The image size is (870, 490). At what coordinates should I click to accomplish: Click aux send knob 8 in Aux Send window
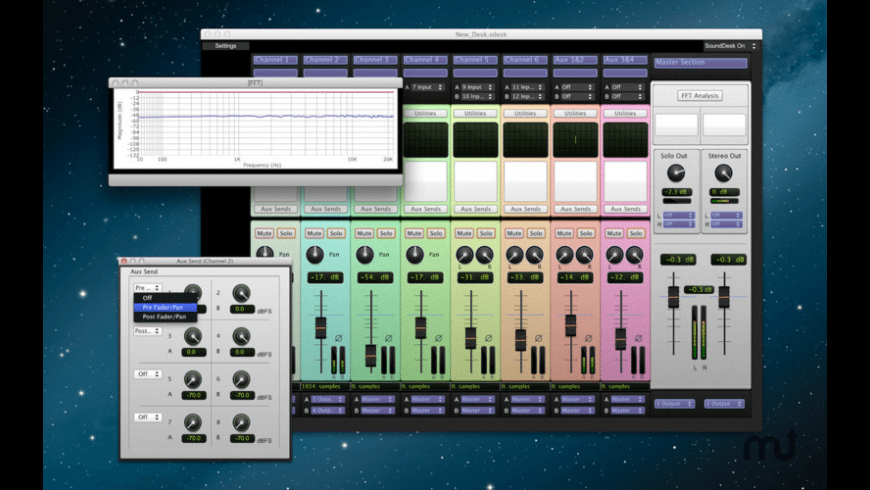pos(241,421)
